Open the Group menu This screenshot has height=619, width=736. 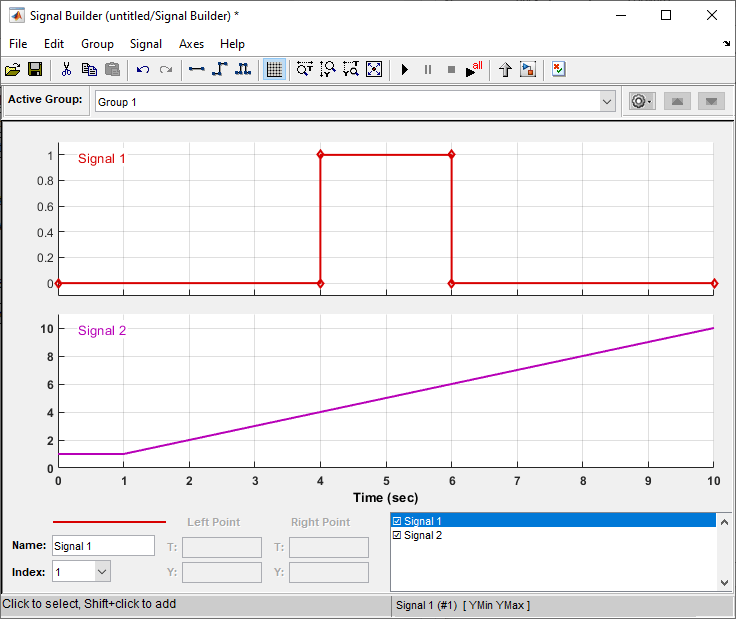tap(97, 44)
